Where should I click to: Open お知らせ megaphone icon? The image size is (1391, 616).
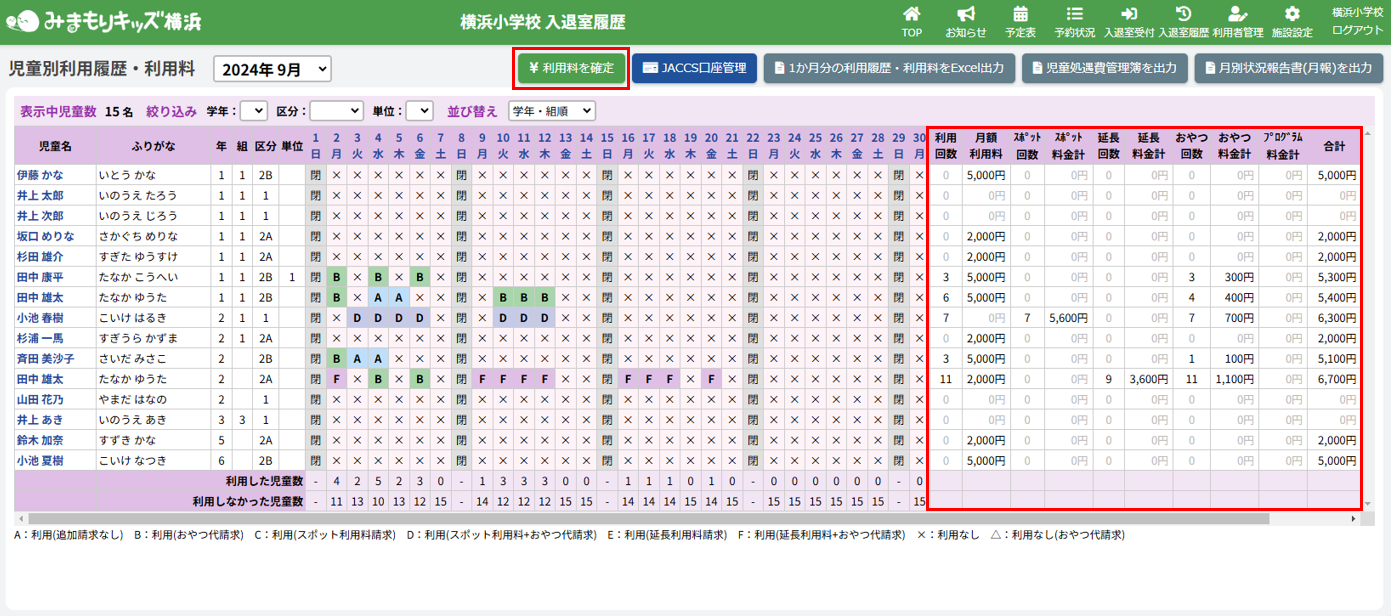click(965, 15)
